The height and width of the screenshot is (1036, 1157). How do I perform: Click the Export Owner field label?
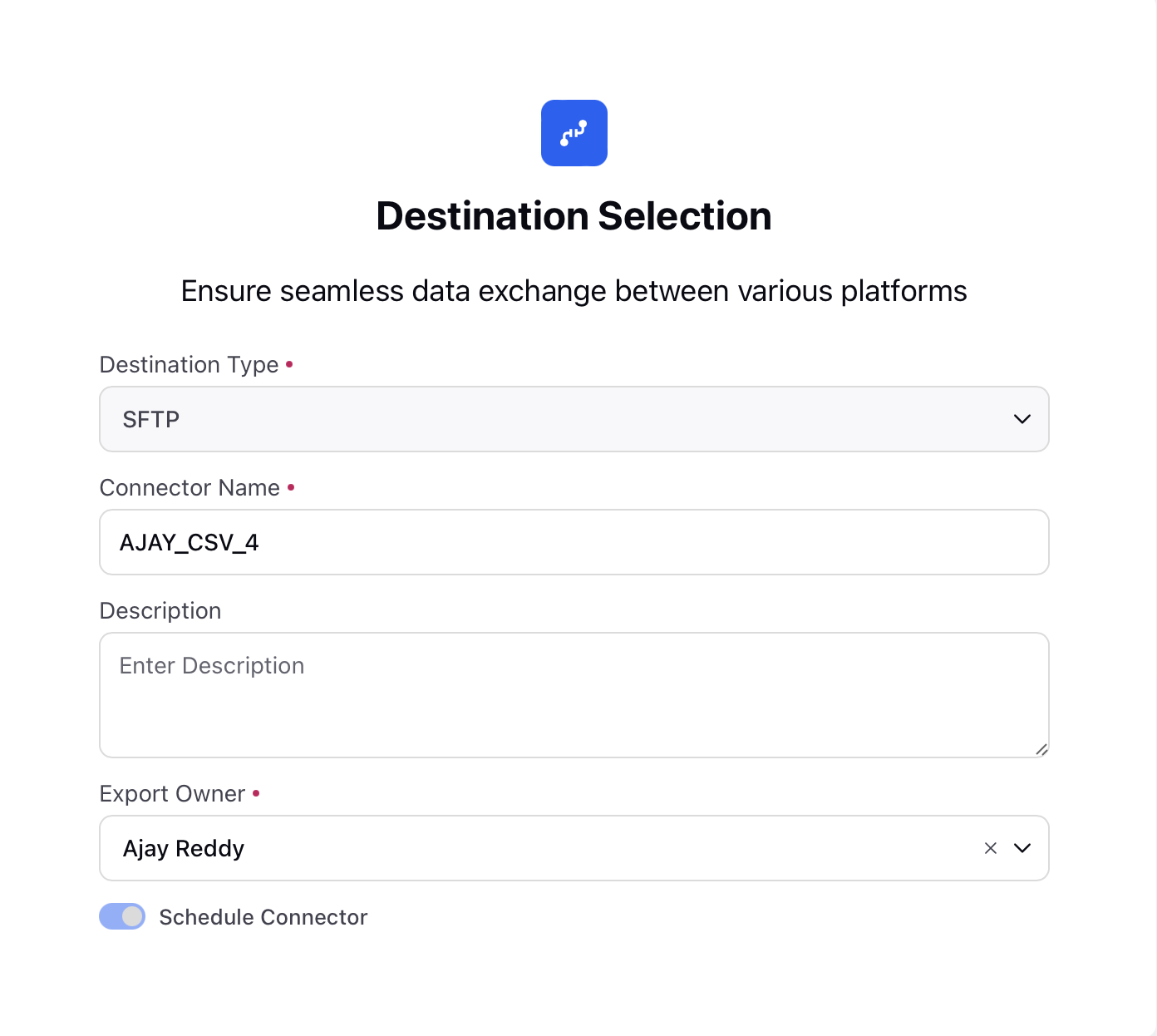pyautogui.click(x=172, y=793)
